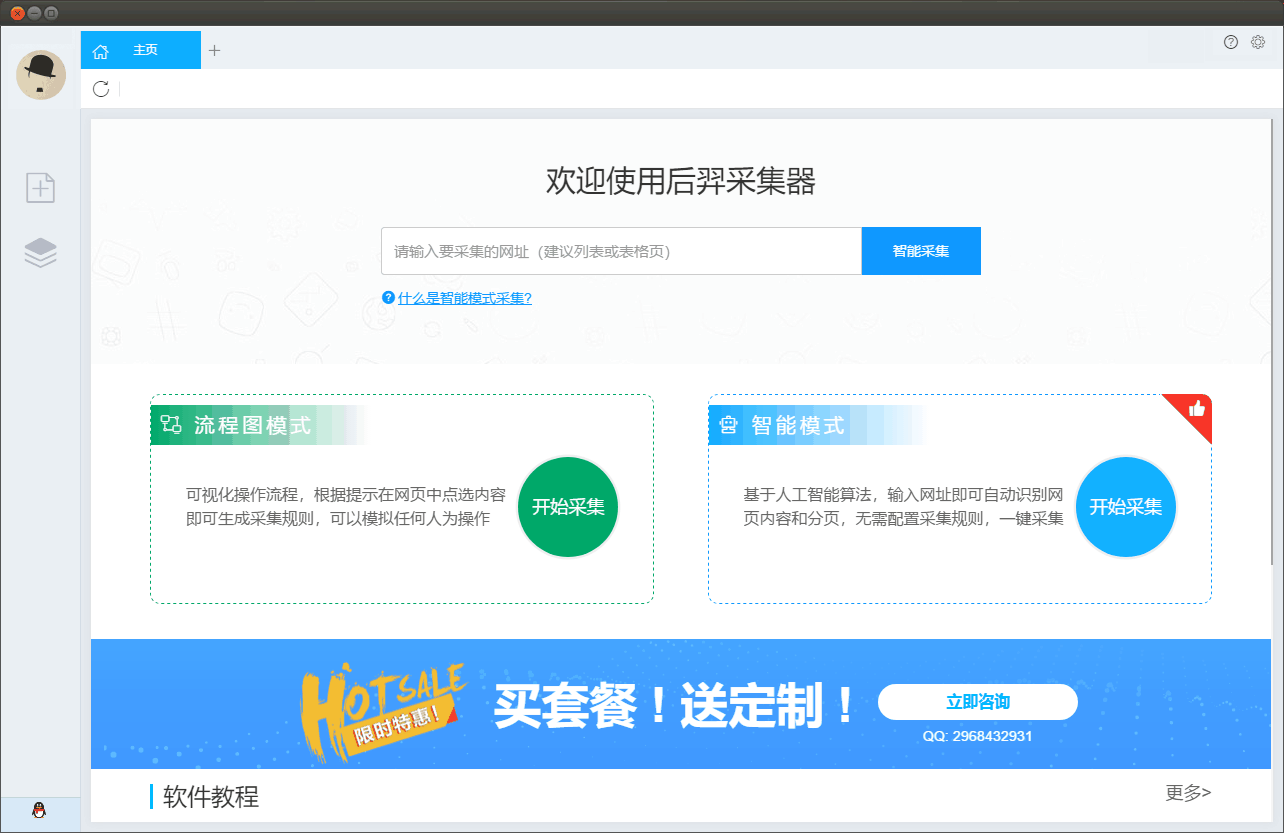Click the flowchart icon beside 流程图模式
Viewport: 1284px width, 833px height.
[171, 425]
